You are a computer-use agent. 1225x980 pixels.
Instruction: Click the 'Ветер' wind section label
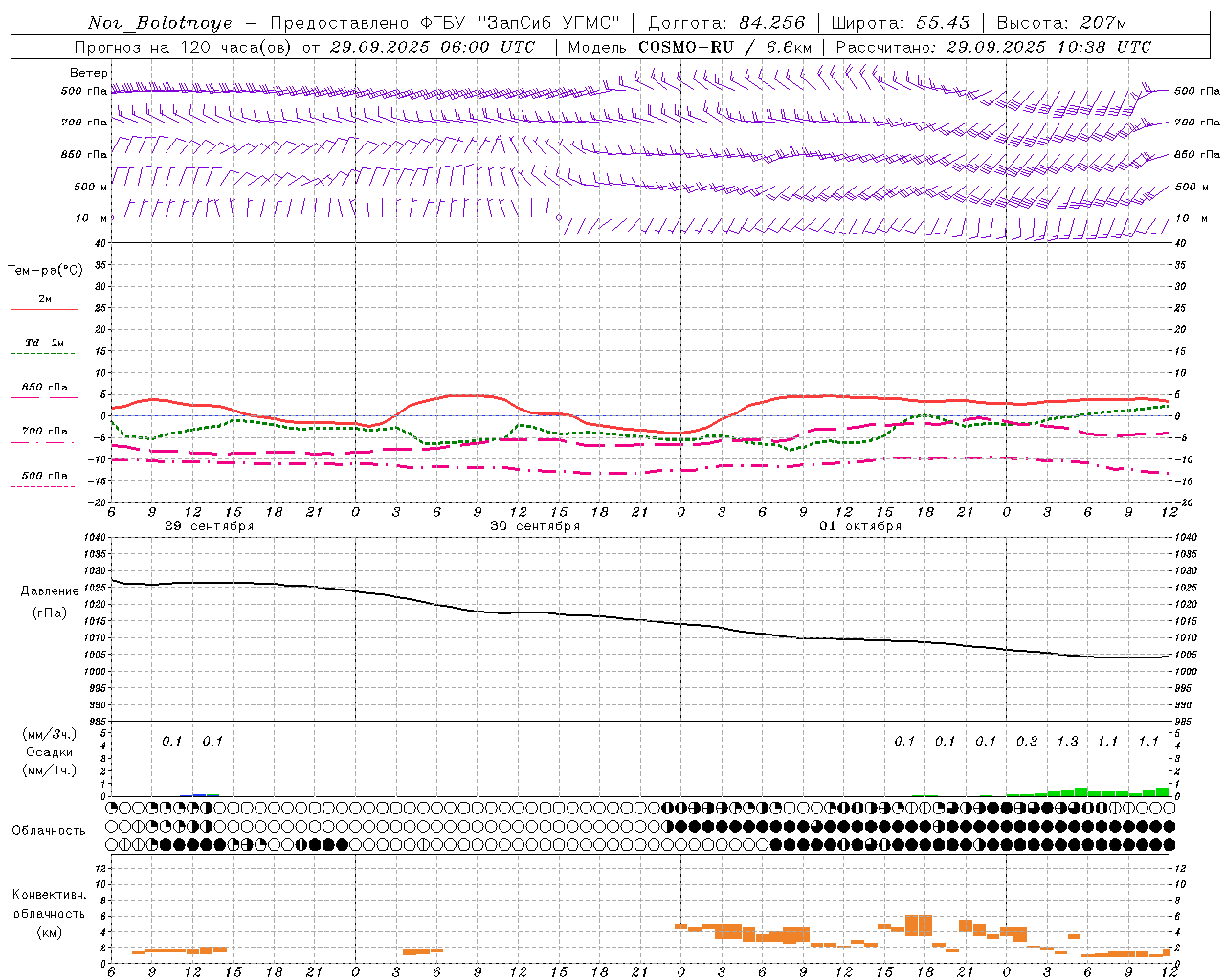pos(88,73)
